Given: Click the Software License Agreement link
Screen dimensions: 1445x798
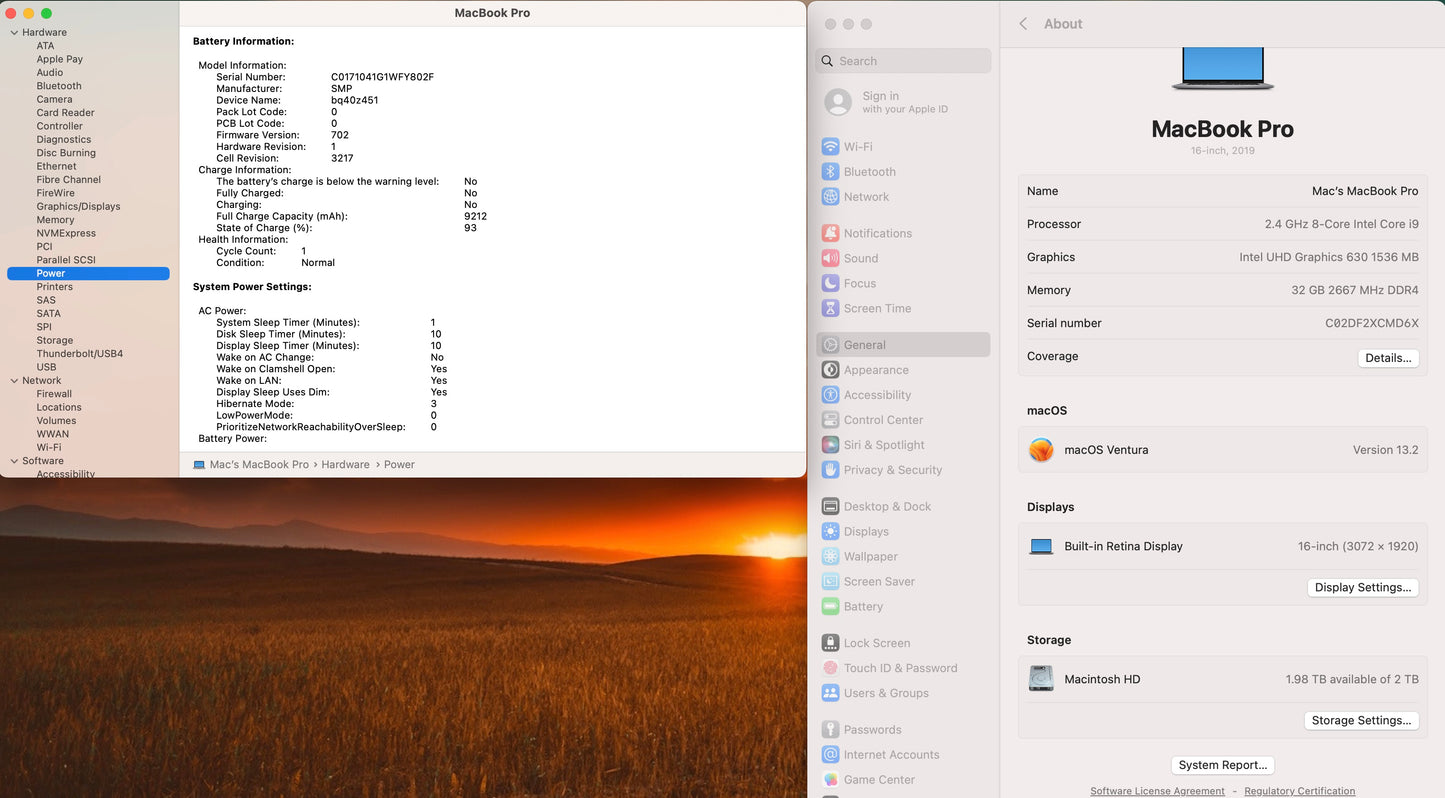Looking at the screenshot, I should 1157,791.
